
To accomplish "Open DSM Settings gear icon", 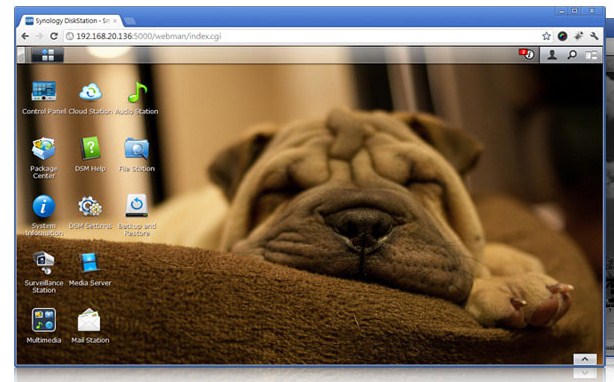I will point(90,206).
